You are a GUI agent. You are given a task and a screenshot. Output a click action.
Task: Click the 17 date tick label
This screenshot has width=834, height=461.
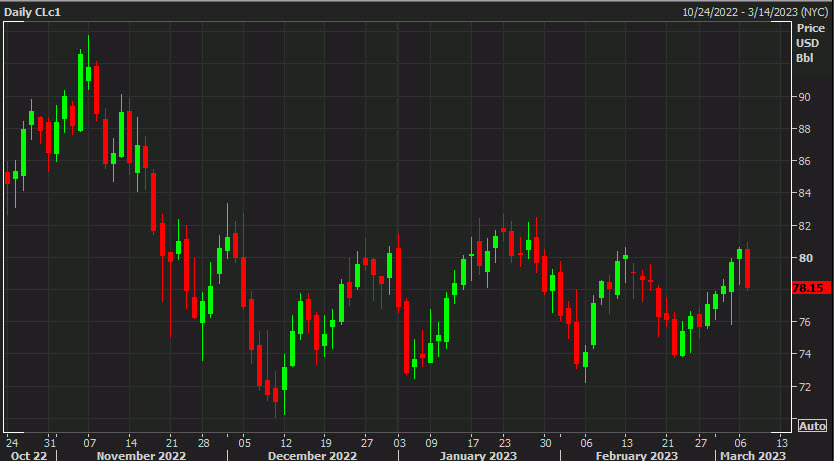coord(473,443)
